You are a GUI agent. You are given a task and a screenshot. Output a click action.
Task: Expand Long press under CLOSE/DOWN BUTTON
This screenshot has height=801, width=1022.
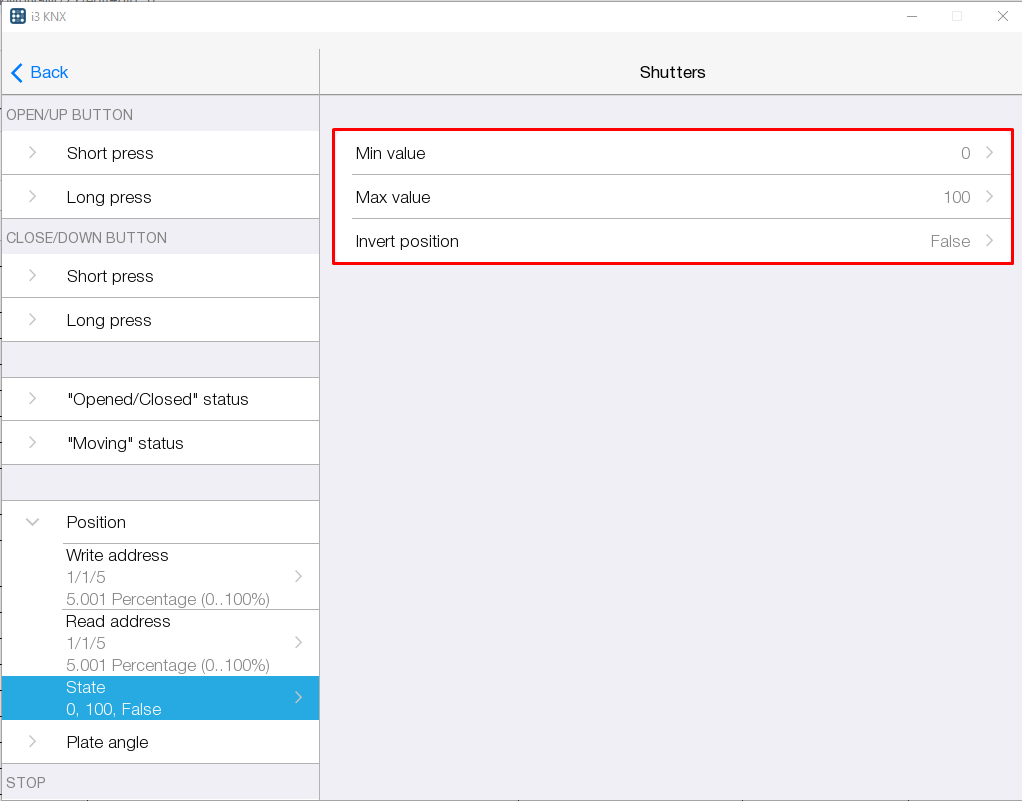[x=109, y=320]
